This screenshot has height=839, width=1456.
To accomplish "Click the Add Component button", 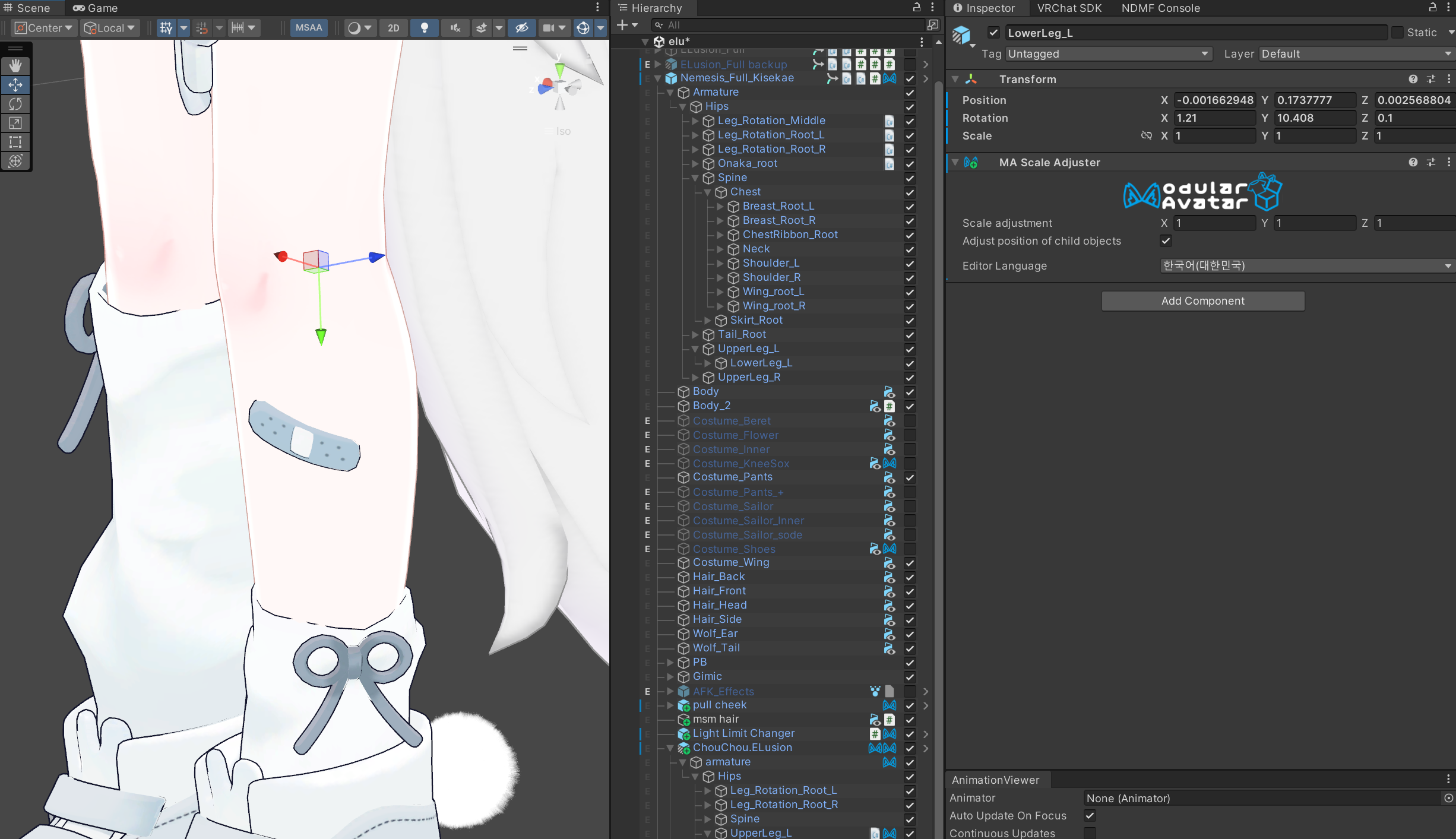I will [x=1203, y=301].
